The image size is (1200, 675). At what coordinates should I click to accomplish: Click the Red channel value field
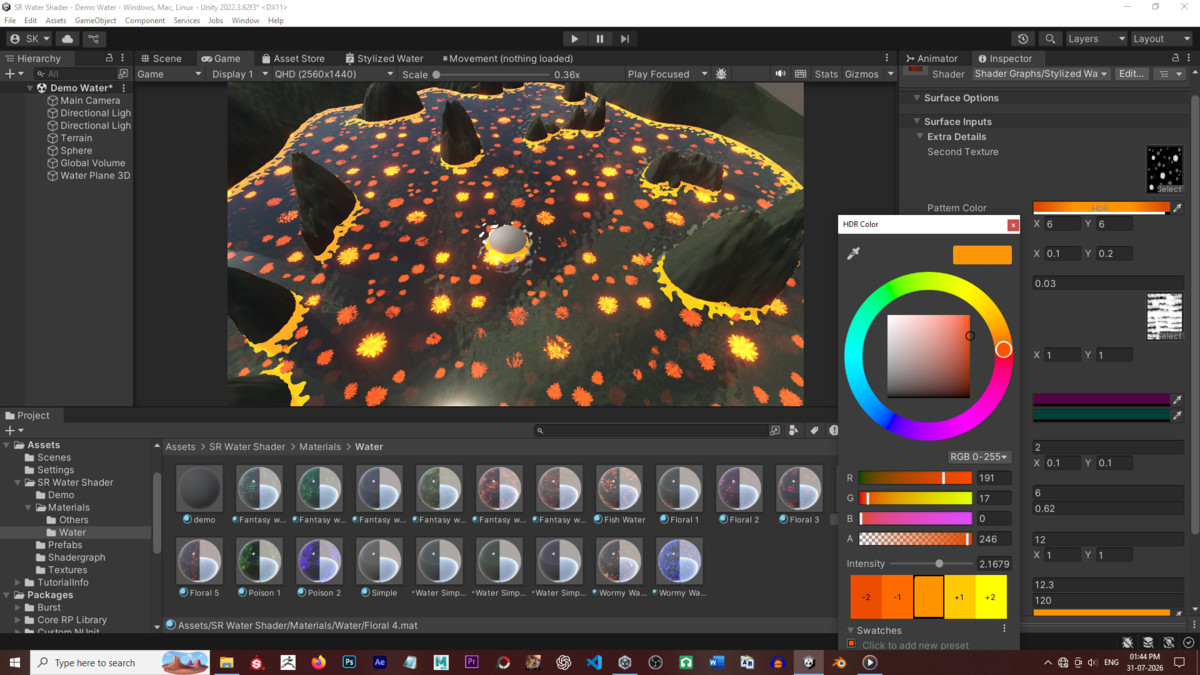[x=993, y=478]
